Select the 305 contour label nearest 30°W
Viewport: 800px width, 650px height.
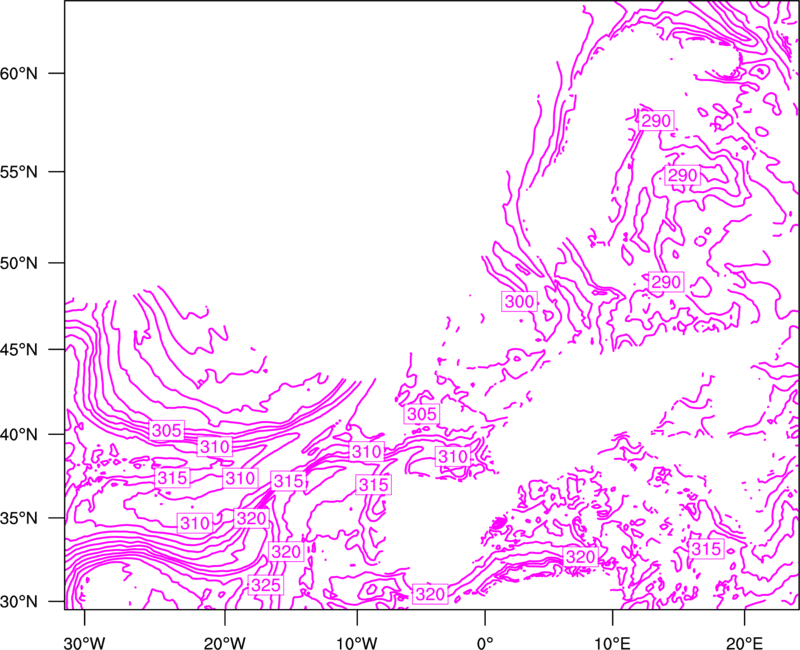(x=167, y=431)
